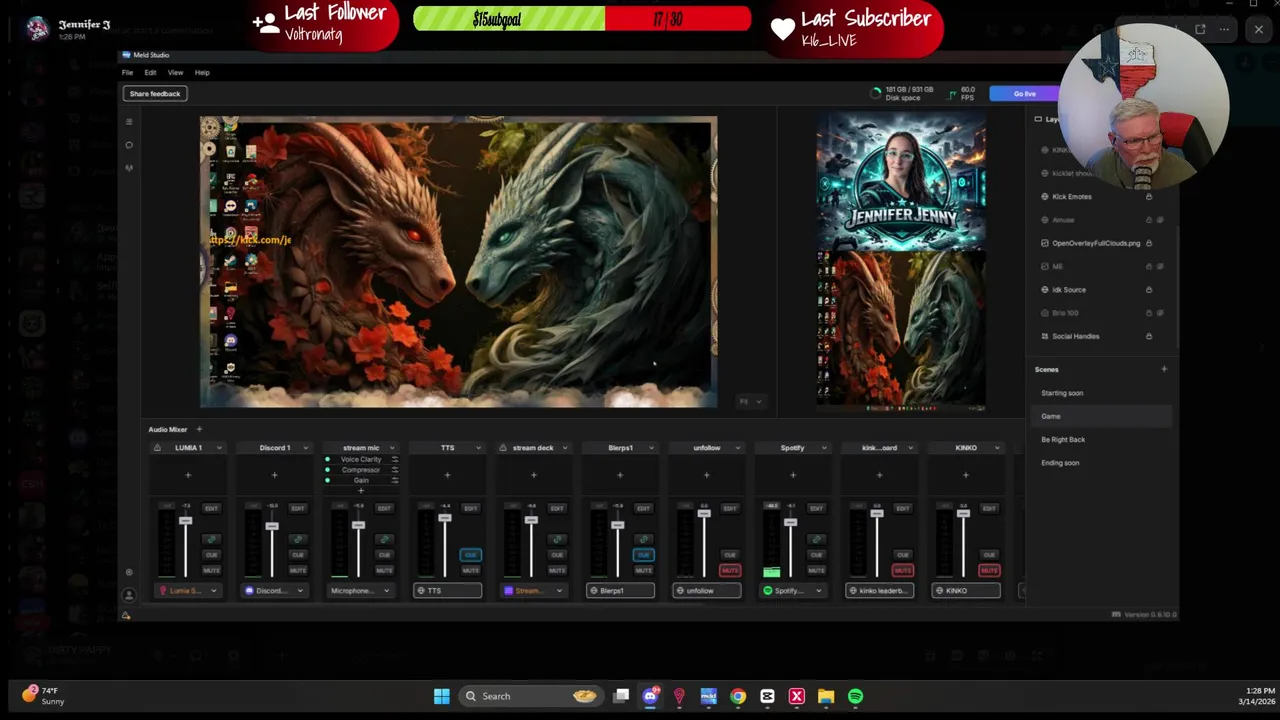Image resolution: width=1280 pixels, height=720 pixels.
Task: Expand the stream deck track dropdown
Action: [564, 448]
